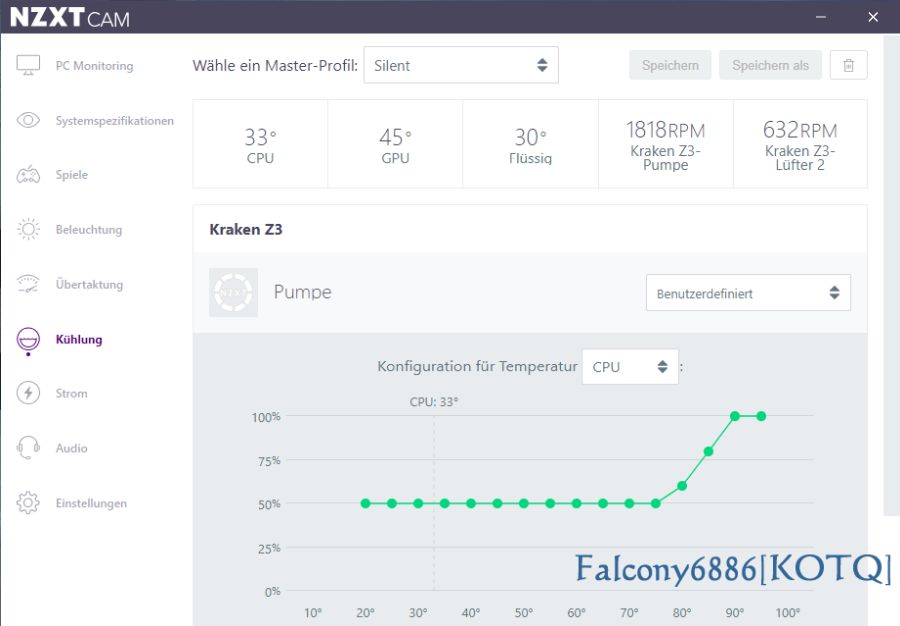Open the Strom section

click(x=72, y=393)
